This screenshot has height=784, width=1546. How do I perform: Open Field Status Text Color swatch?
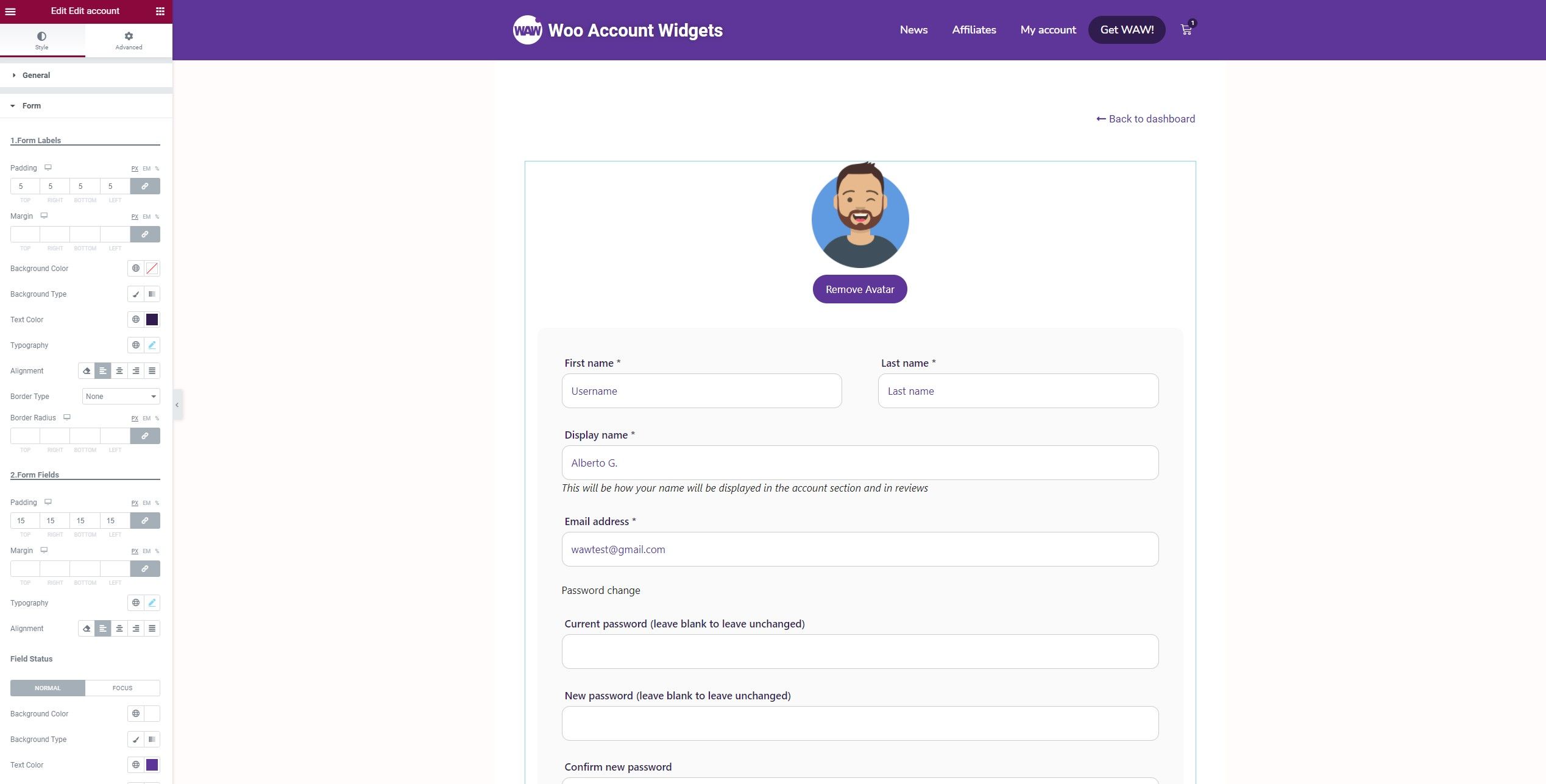click(x=152, y=765)
